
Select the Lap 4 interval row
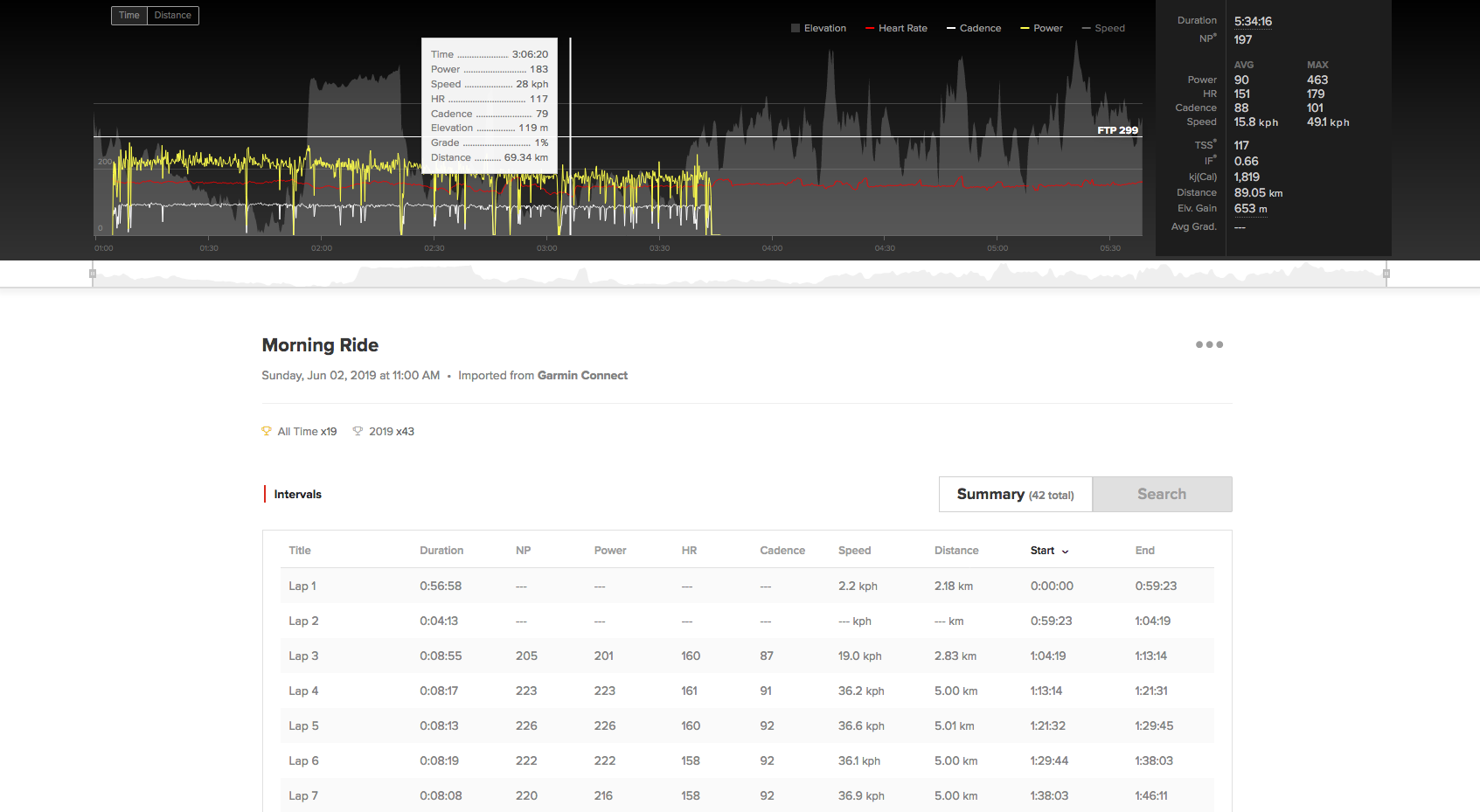(x=747, y=691)
